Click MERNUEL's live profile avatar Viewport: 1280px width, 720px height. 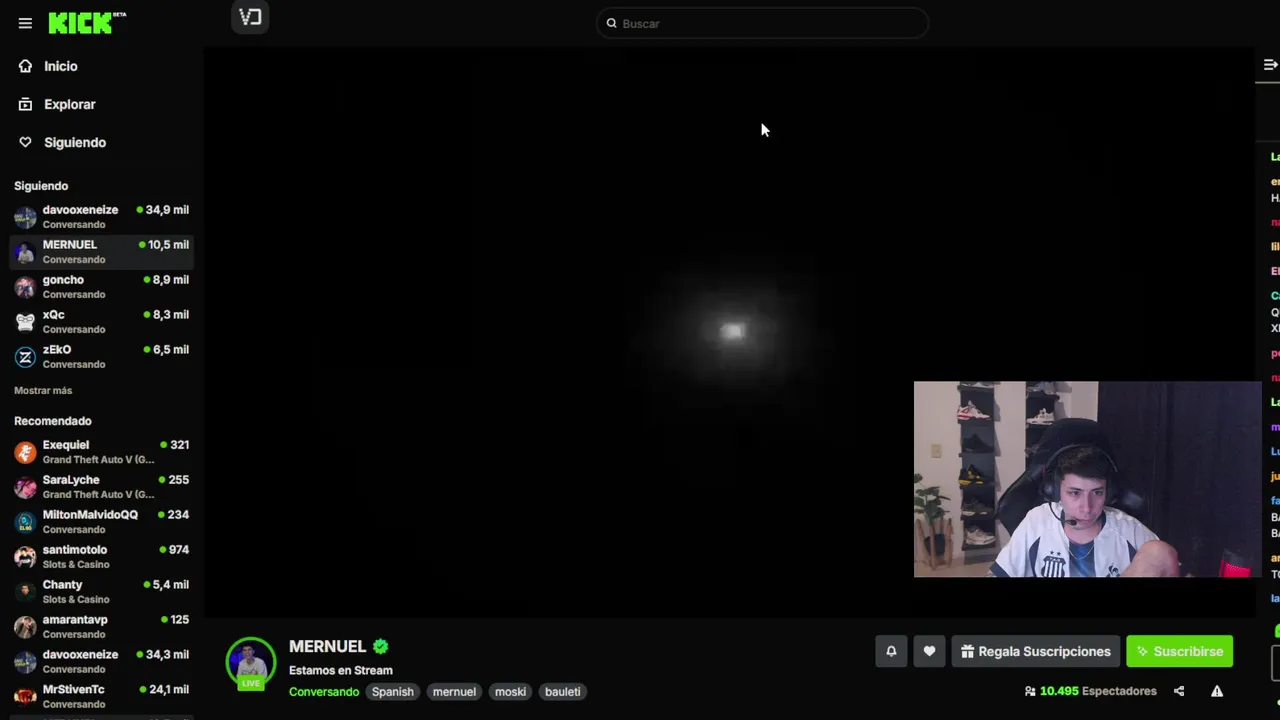click(x=250, y=663)
